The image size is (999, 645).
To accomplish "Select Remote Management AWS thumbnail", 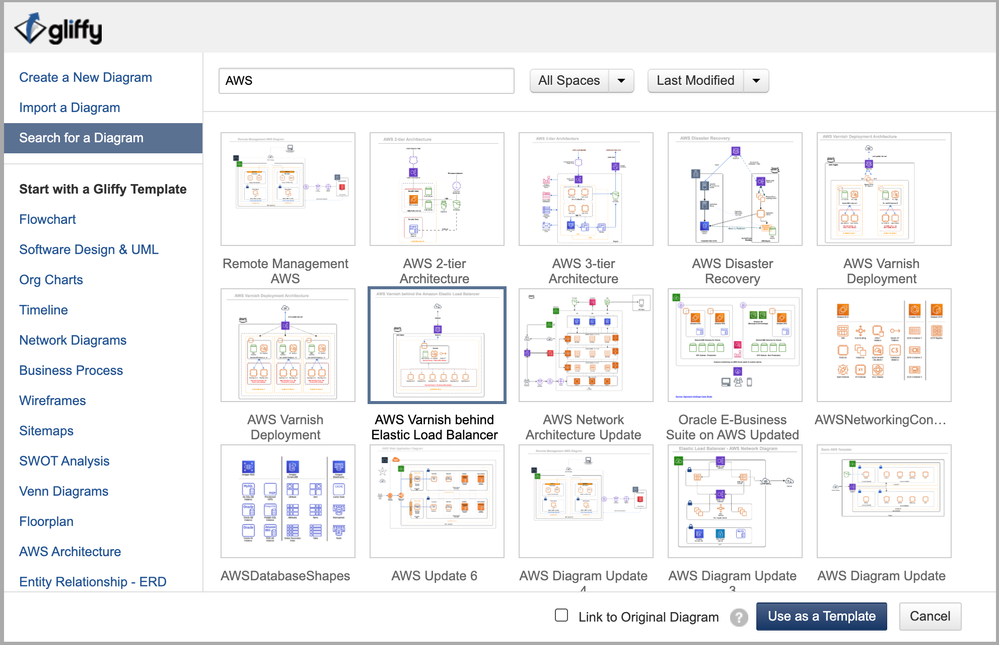I will click(288, 189).
